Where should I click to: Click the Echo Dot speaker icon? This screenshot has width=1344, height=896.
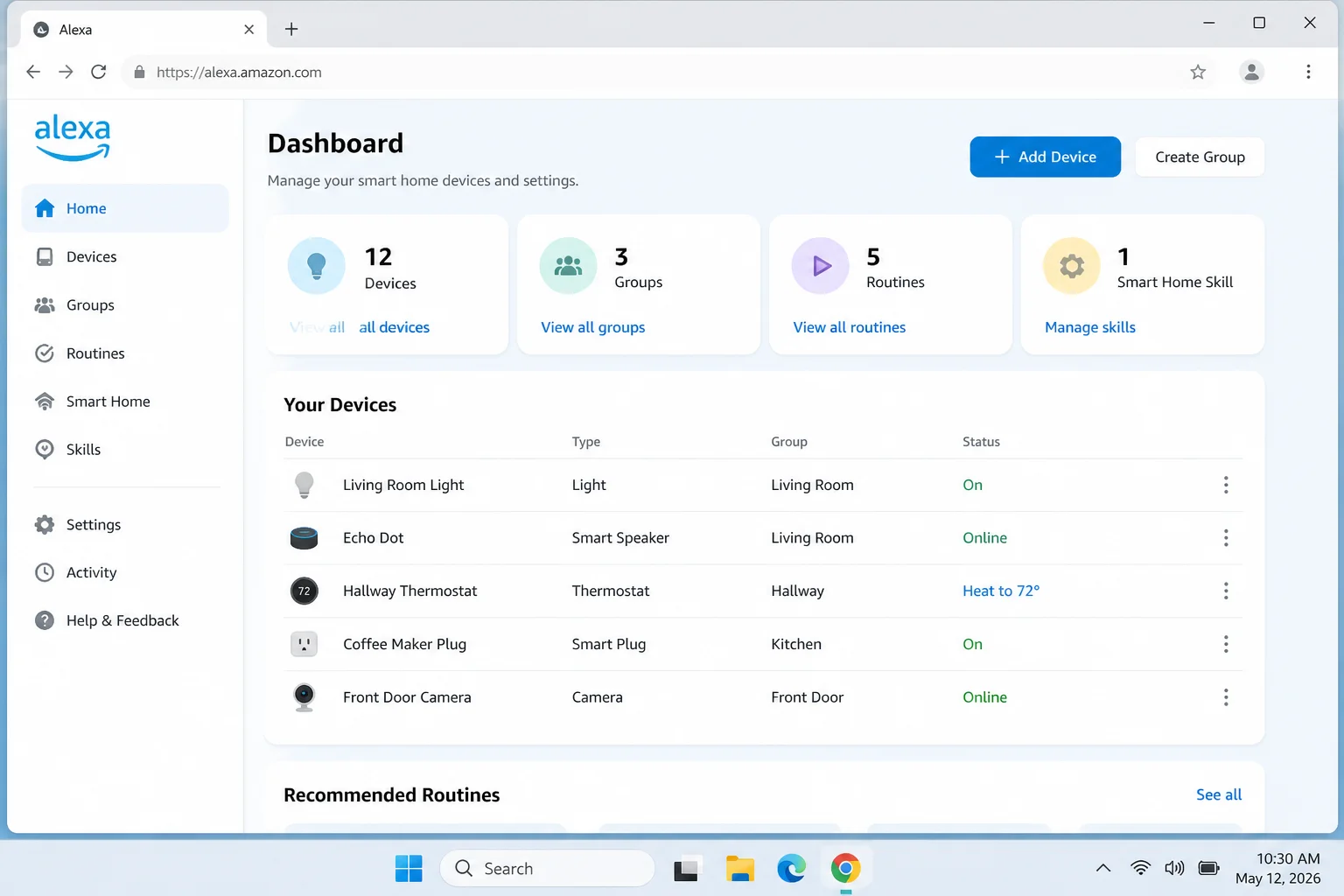coord(304,538)
